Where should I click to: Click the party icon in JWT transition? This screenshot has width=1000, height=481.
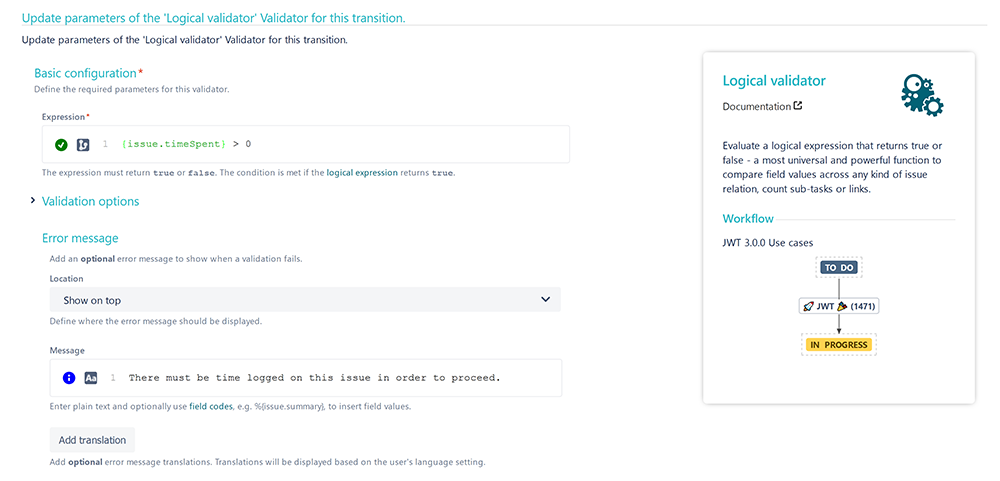842,306
